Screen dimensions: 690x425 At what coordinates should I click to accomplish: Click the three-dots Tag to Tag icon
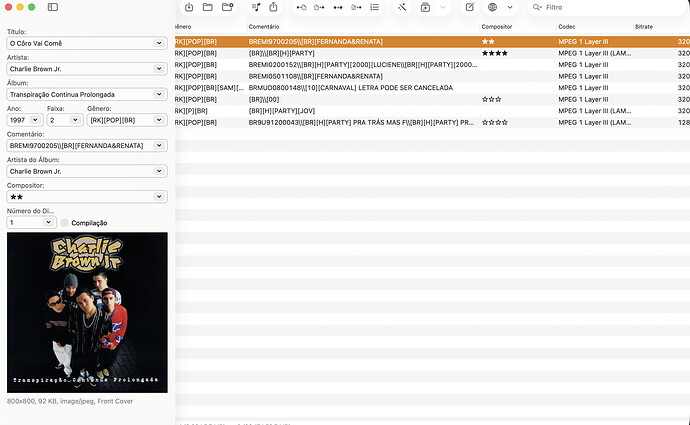338,7
